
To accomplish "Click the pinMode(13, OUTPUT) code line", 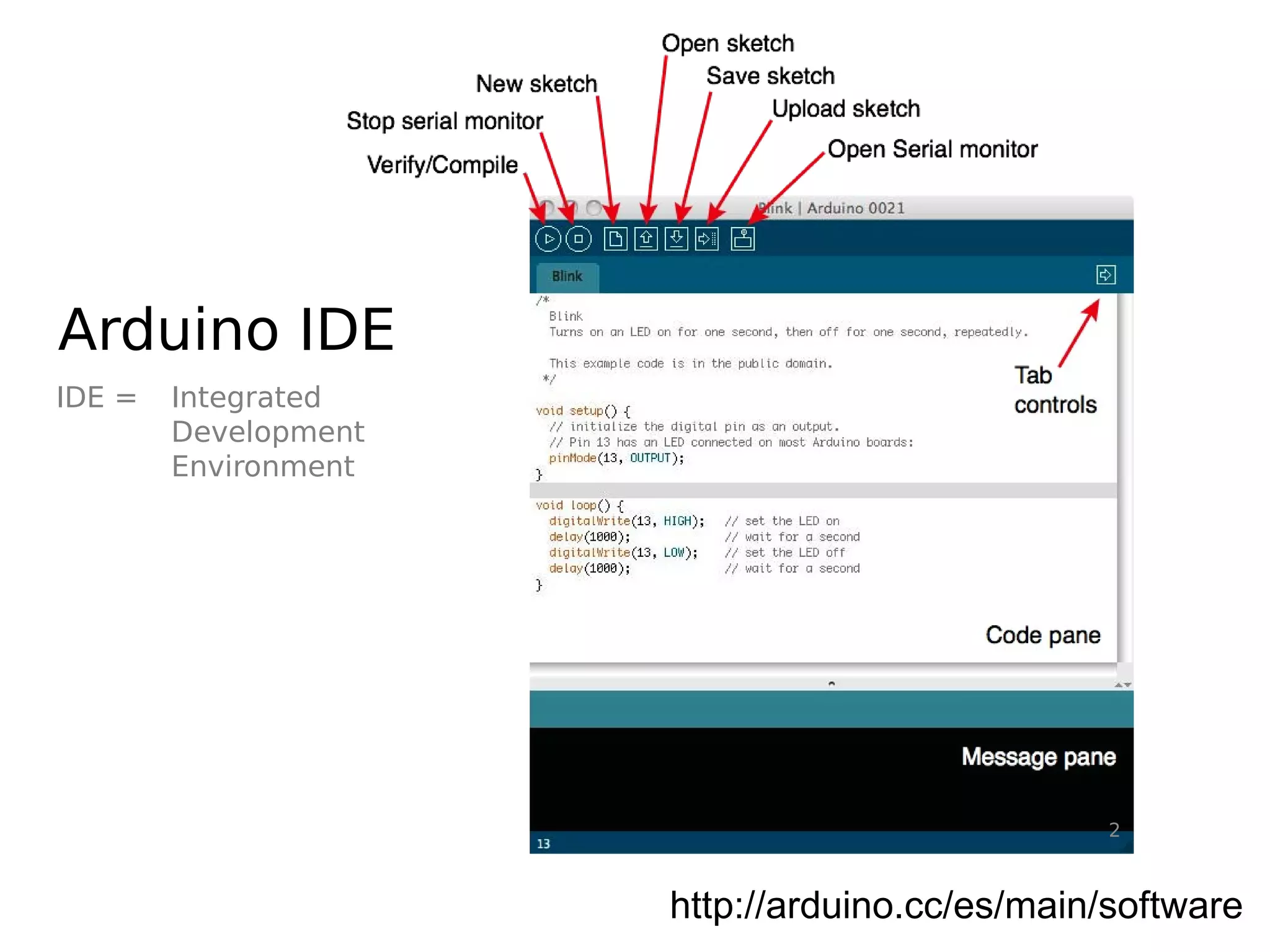I will pos(616,458).
